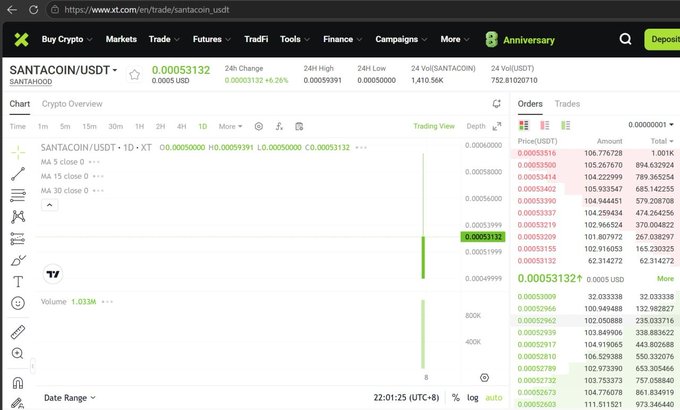Open the SANTAHOOD token link
This screenshot has height=410, width=680.
(31, 82)
